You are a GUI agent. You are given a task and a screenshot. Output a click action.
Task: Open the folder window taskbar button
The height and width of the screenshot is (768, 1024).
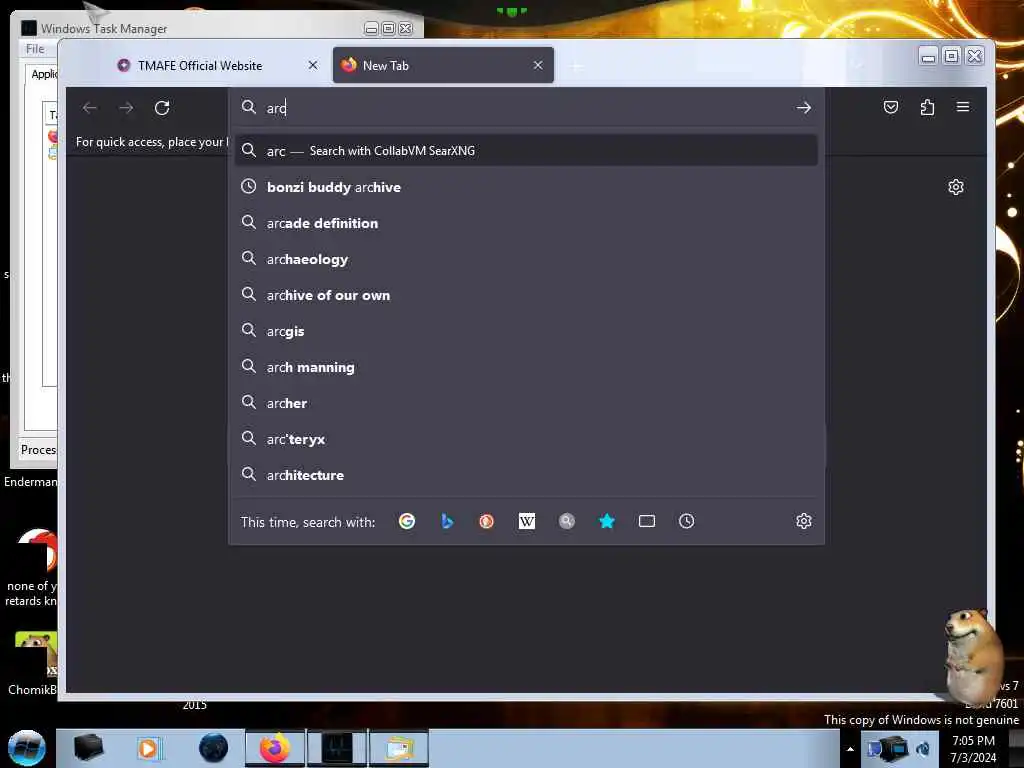399,748
